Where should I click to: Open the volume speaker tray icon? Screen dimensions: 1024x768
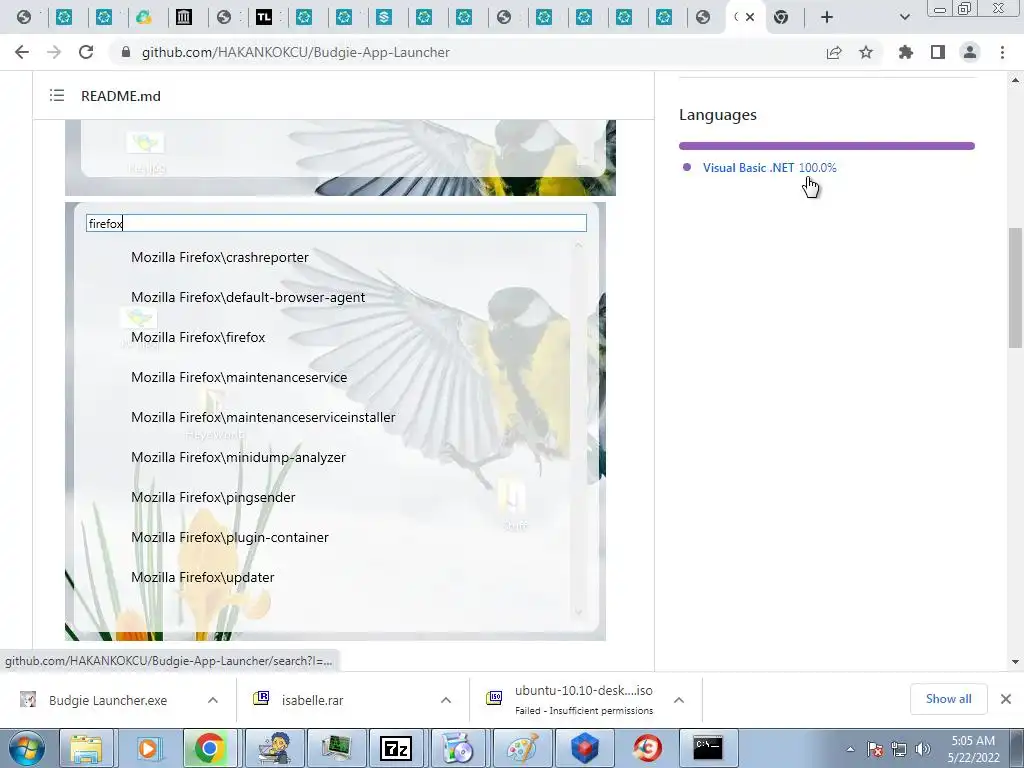click(x=923, y=750)
